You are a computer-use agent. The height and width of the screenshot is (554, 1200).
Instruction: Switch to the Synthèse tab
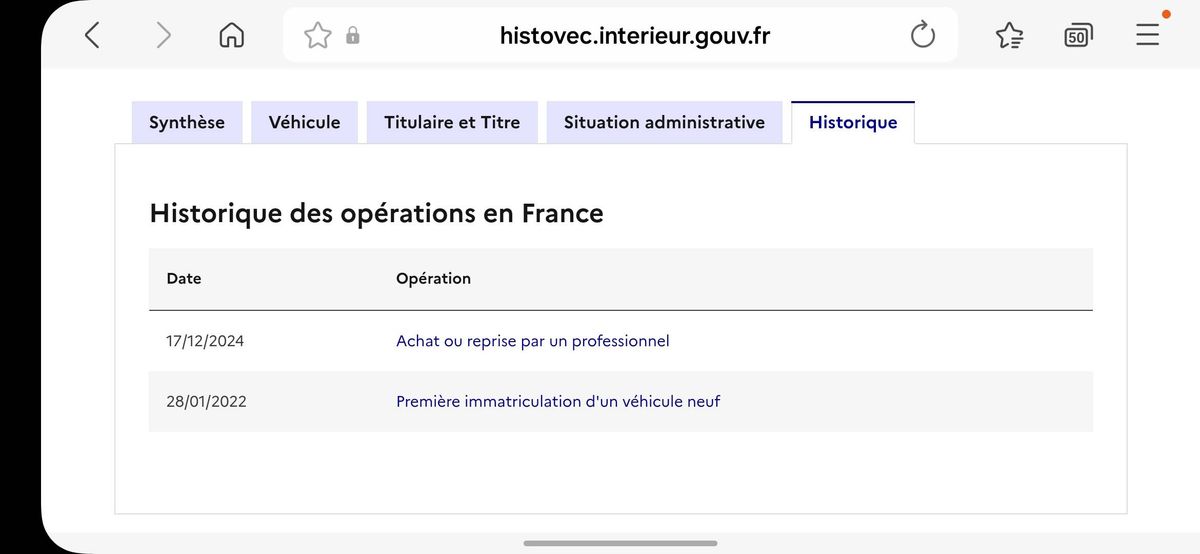pos(187,122)
